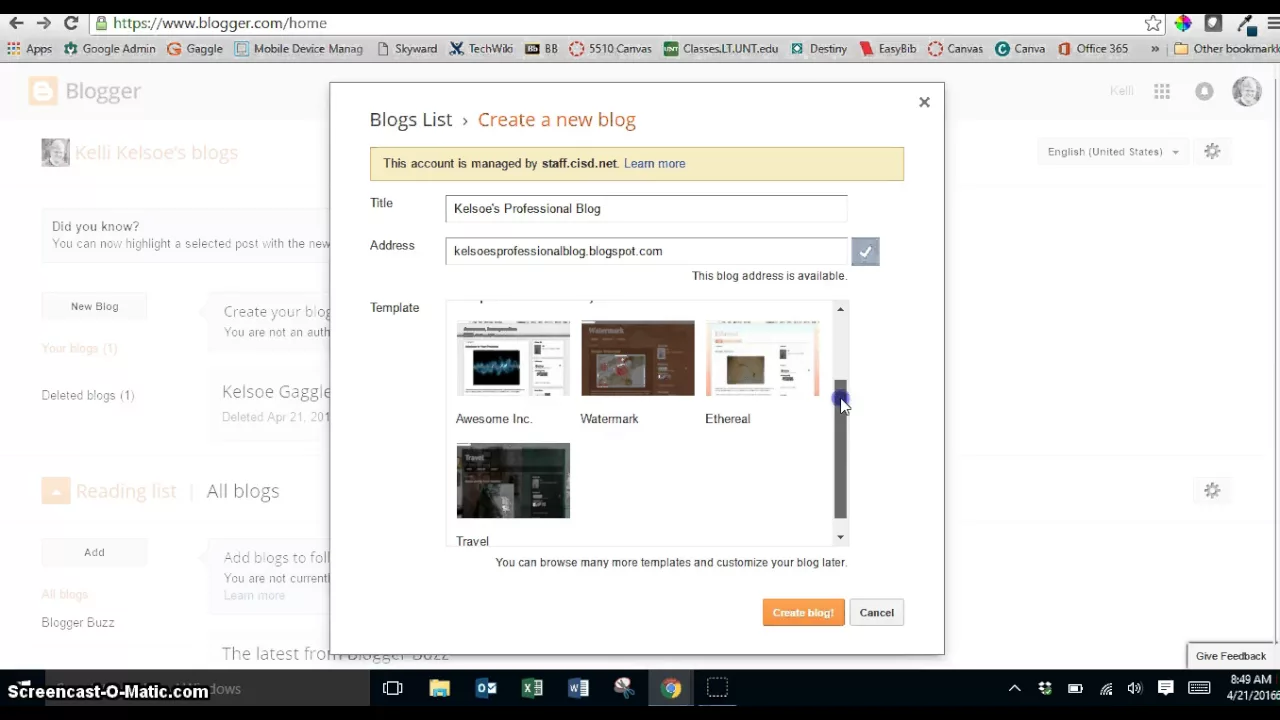Open the Apps bookmark shortcut

point(29,48)
